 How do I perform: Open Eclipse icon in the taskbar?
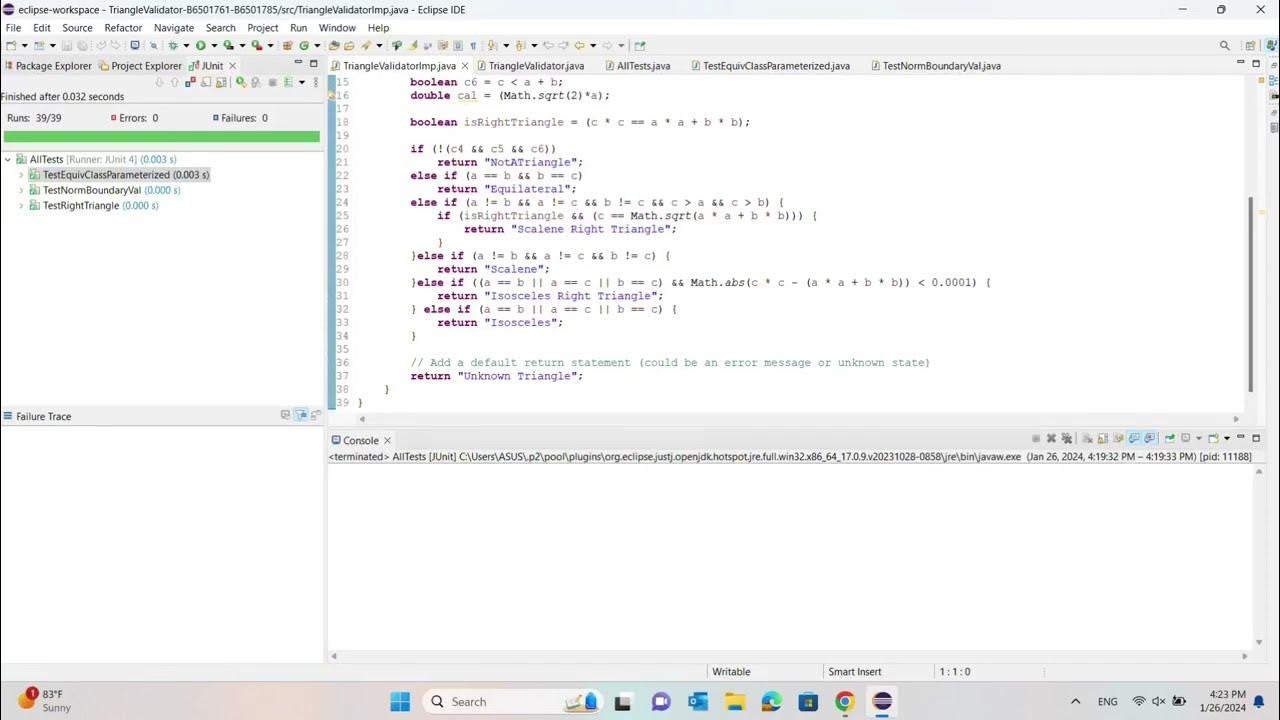(882, 701)
